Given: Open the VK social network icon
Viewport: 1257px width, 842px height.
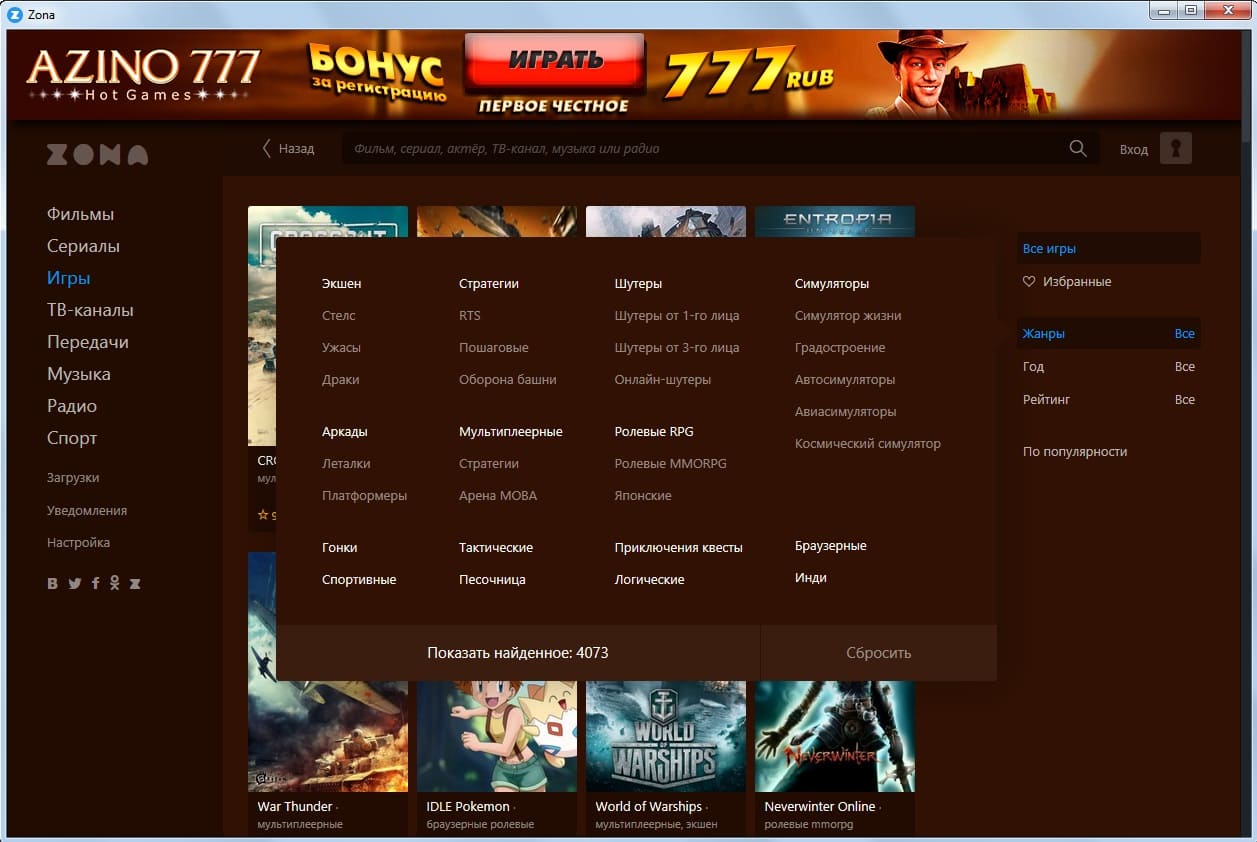Looking at the screenshot, I should point(53,583).
